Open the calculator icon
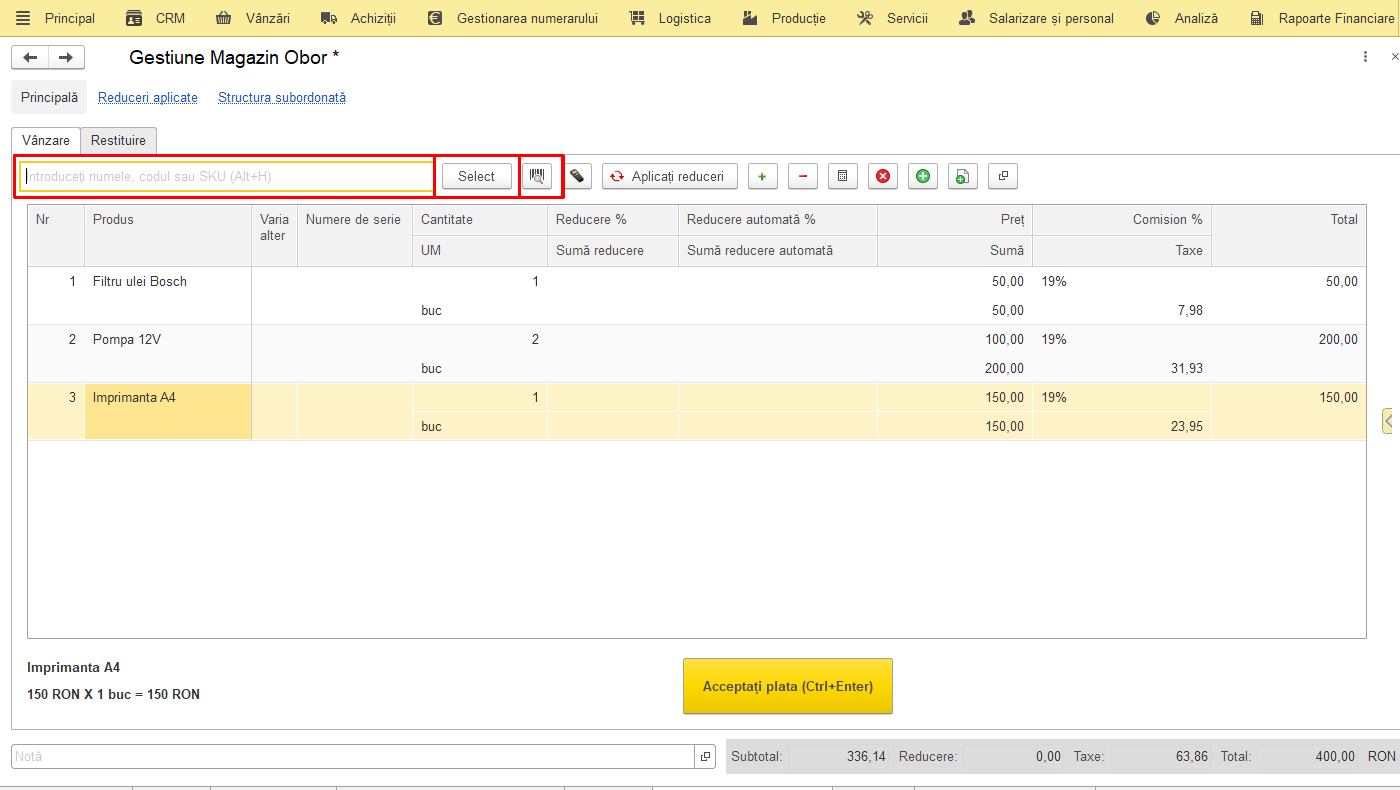The image size is (1400, 790). tap(842, 176)
